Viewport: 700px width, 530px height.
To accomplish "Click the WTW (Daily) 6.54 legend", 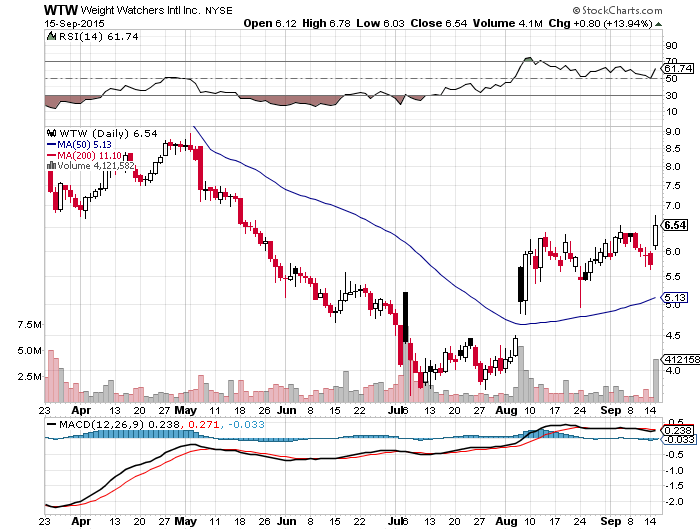I will click(x=108, y=133).
